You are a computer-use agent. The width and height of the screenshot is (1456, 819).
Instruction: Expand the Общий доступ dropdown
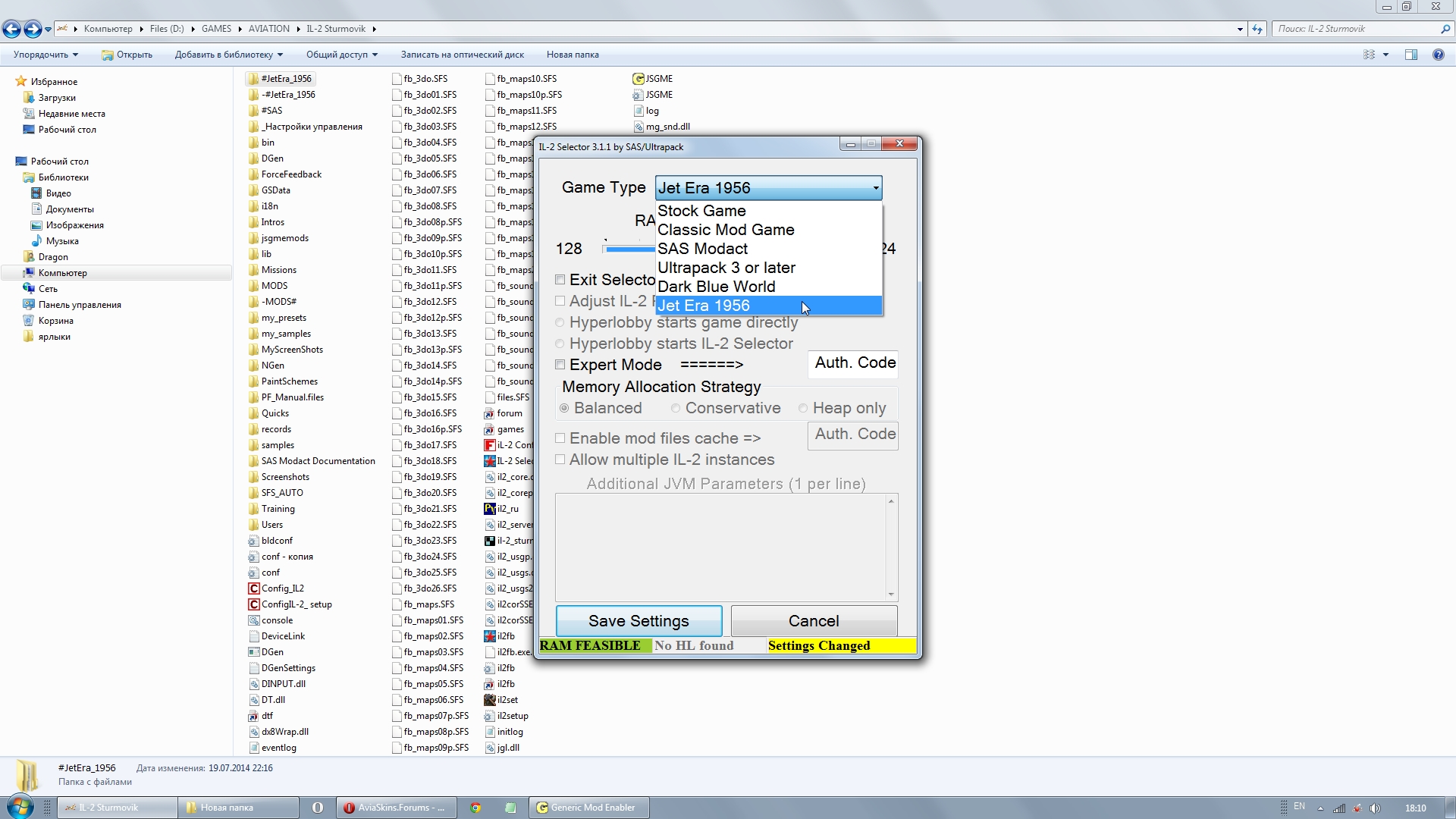pyautogui.click(x=341, y=55)
